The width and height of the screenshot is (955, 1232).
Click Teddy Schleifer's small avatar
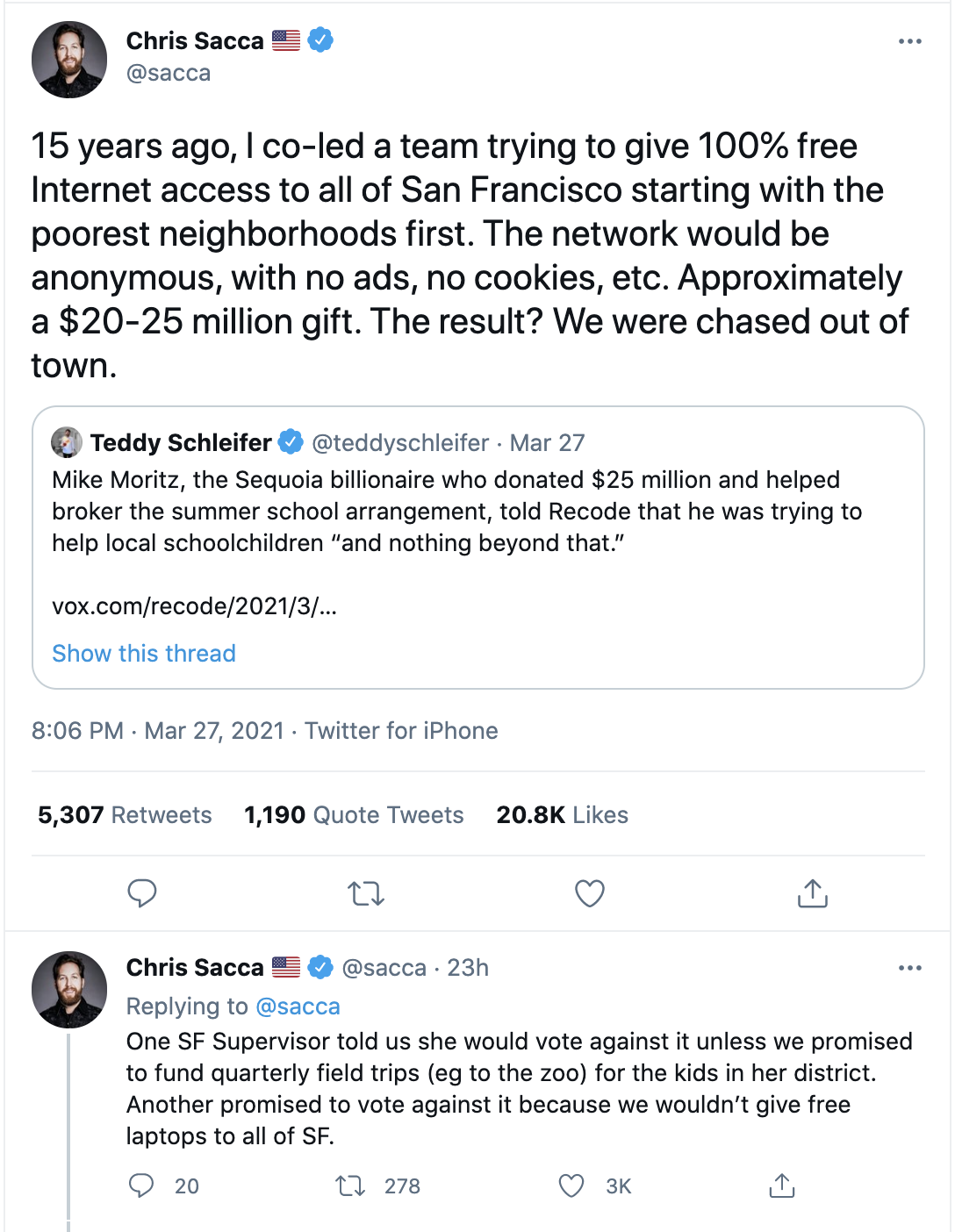[67, 443]
